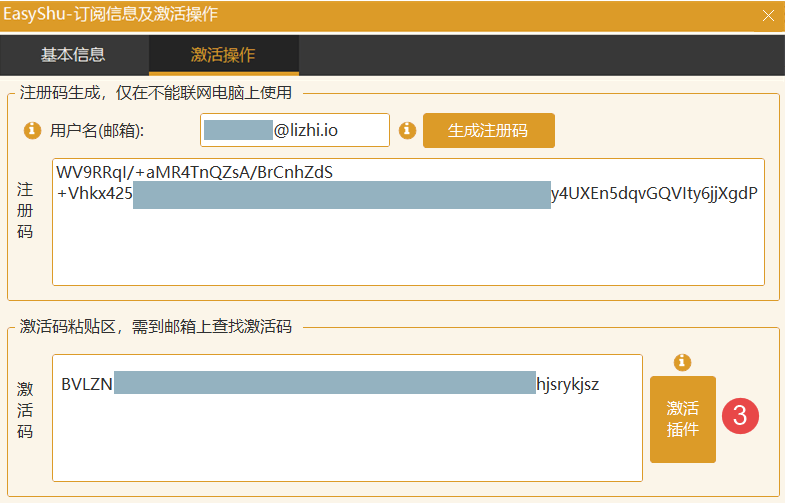
Task: Close the EasyShu activation dialog
Action: [x=768, y=15]
